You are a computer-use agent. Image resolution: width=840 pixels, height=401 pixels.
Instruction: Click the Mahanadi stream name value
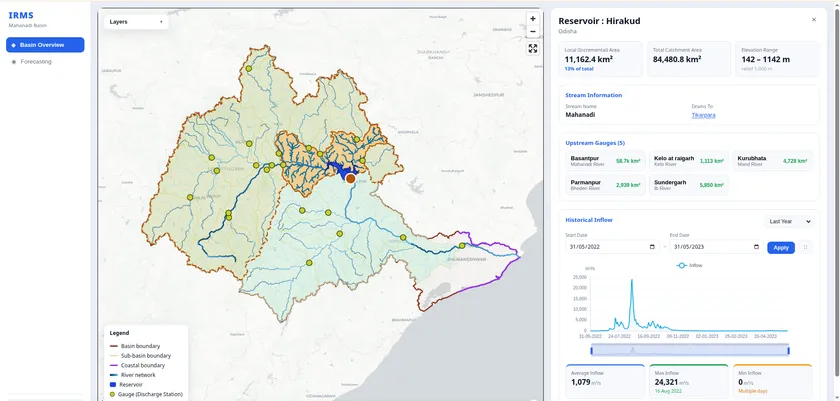pyautogui.click(x=580, y=114)
